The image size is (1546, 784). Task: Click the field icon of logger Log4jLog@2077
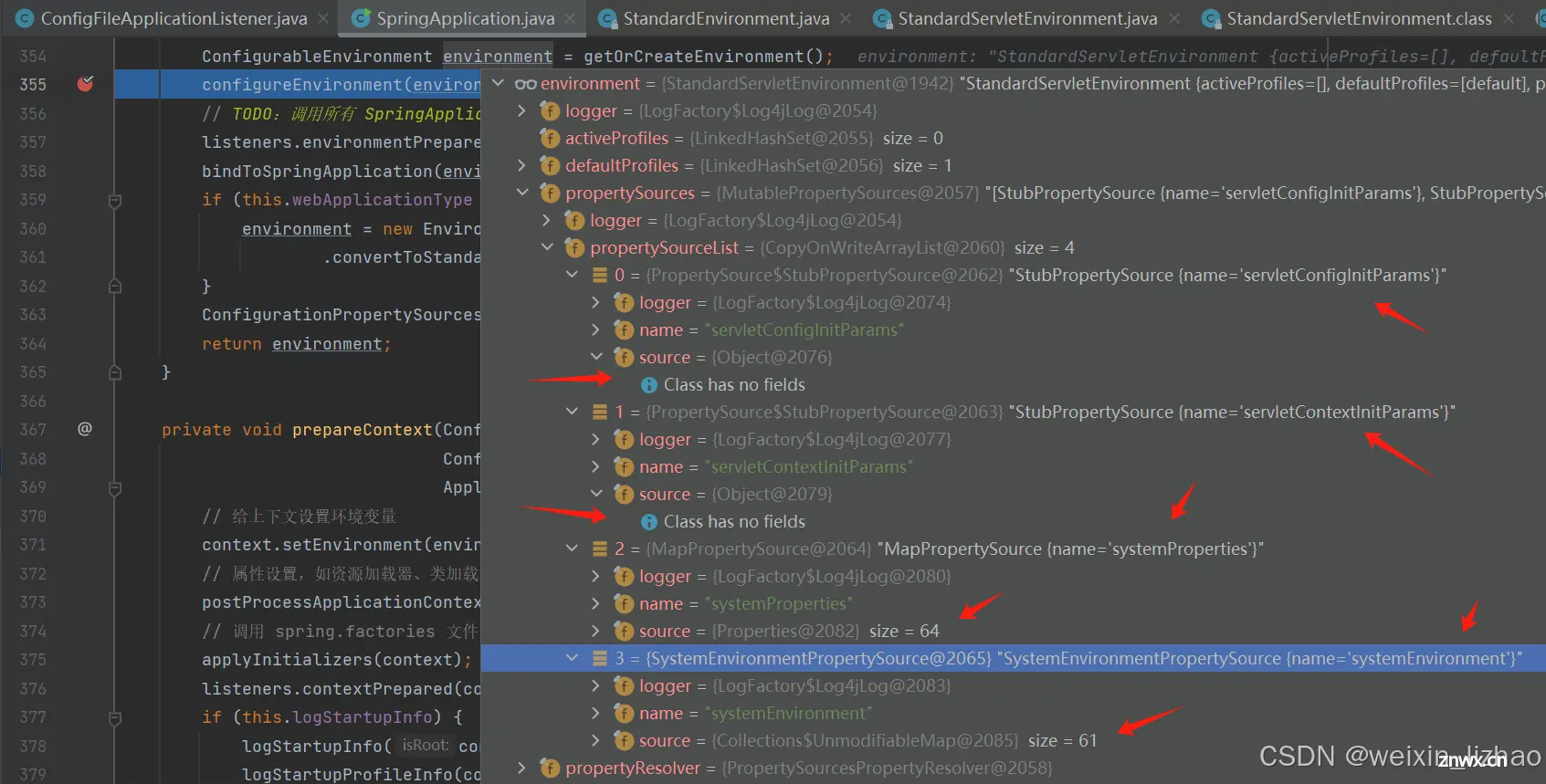coord(624,439)
